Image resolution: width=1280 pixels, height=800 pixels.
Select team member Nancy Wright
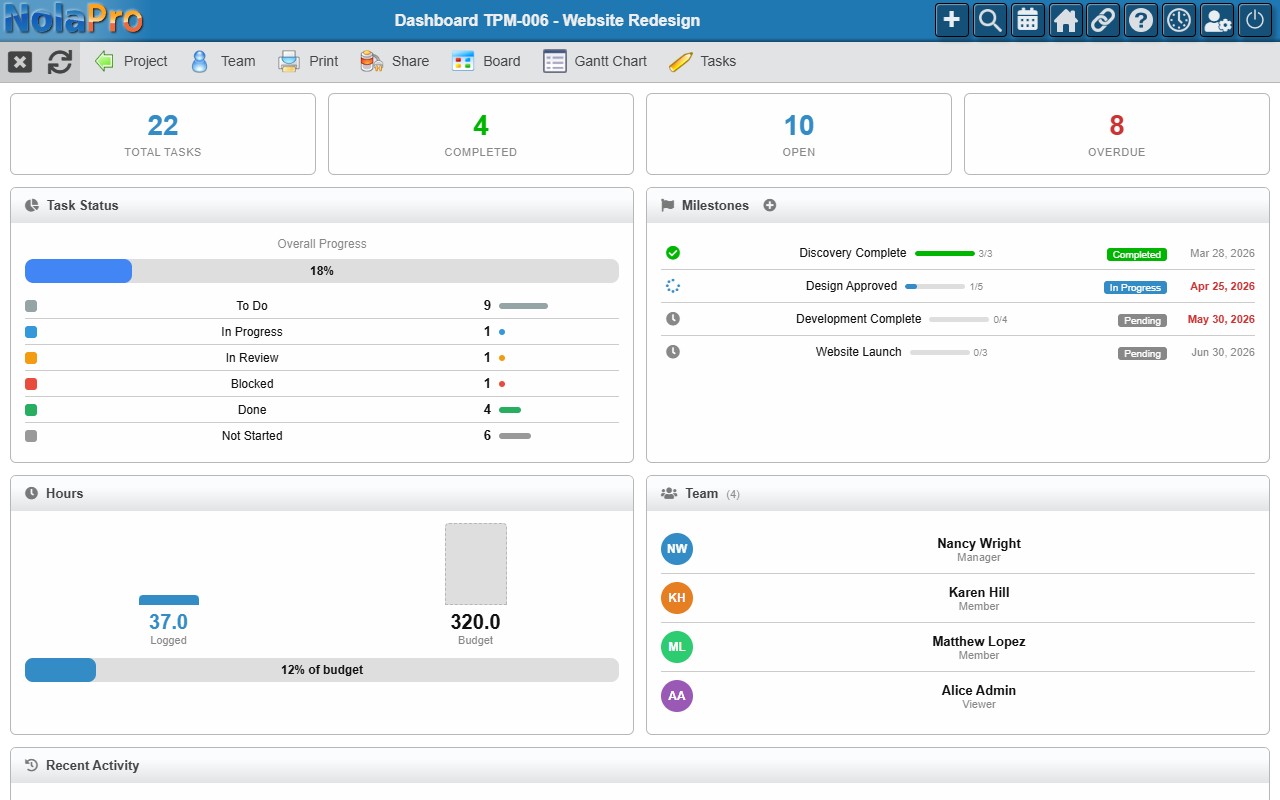pyautogui.click(x=958, y=549)
